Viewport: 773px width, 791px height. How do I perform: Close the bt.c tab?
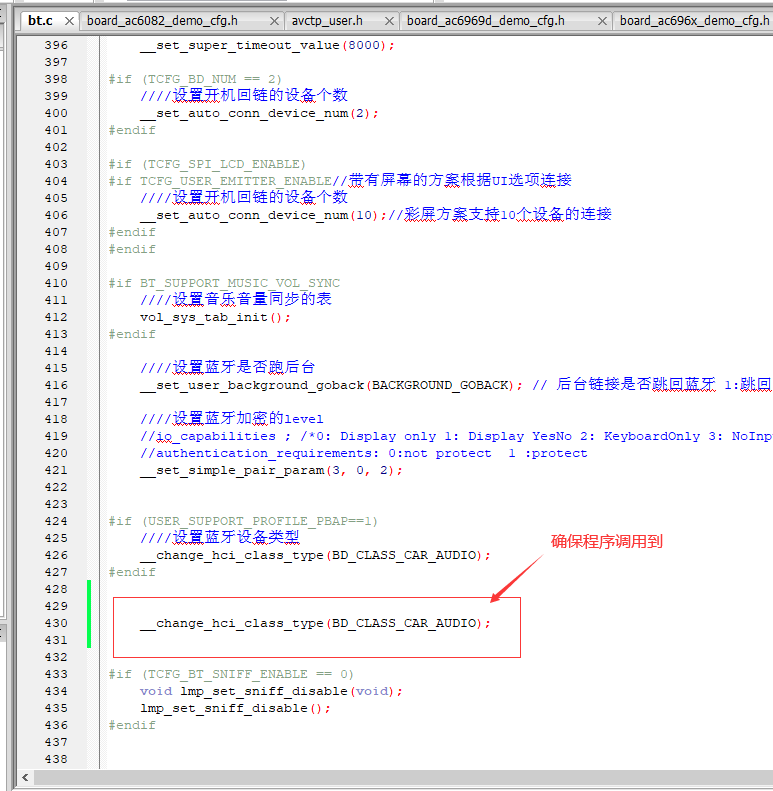tap(70, 21)
